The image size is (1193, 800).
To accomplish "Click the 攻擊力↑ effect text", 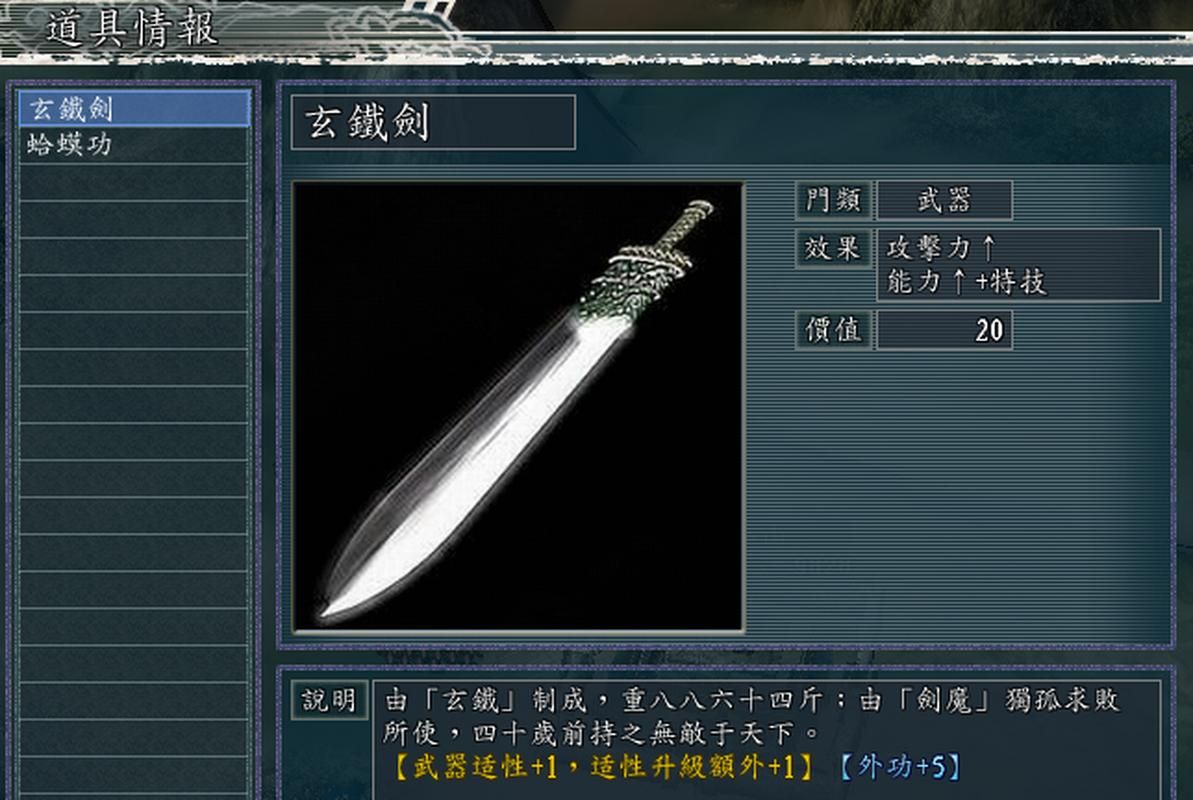I will [x=940, y=247].
